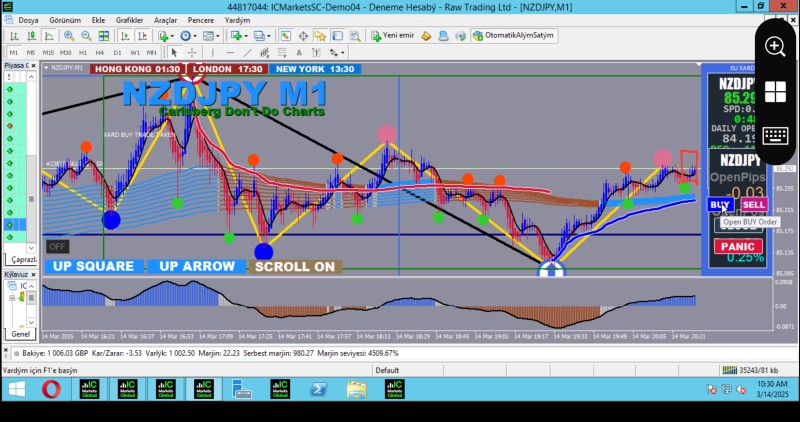This screenshot has height=422, width=800.
Task: Open the Indicators list icon
Action: [163, 36]
